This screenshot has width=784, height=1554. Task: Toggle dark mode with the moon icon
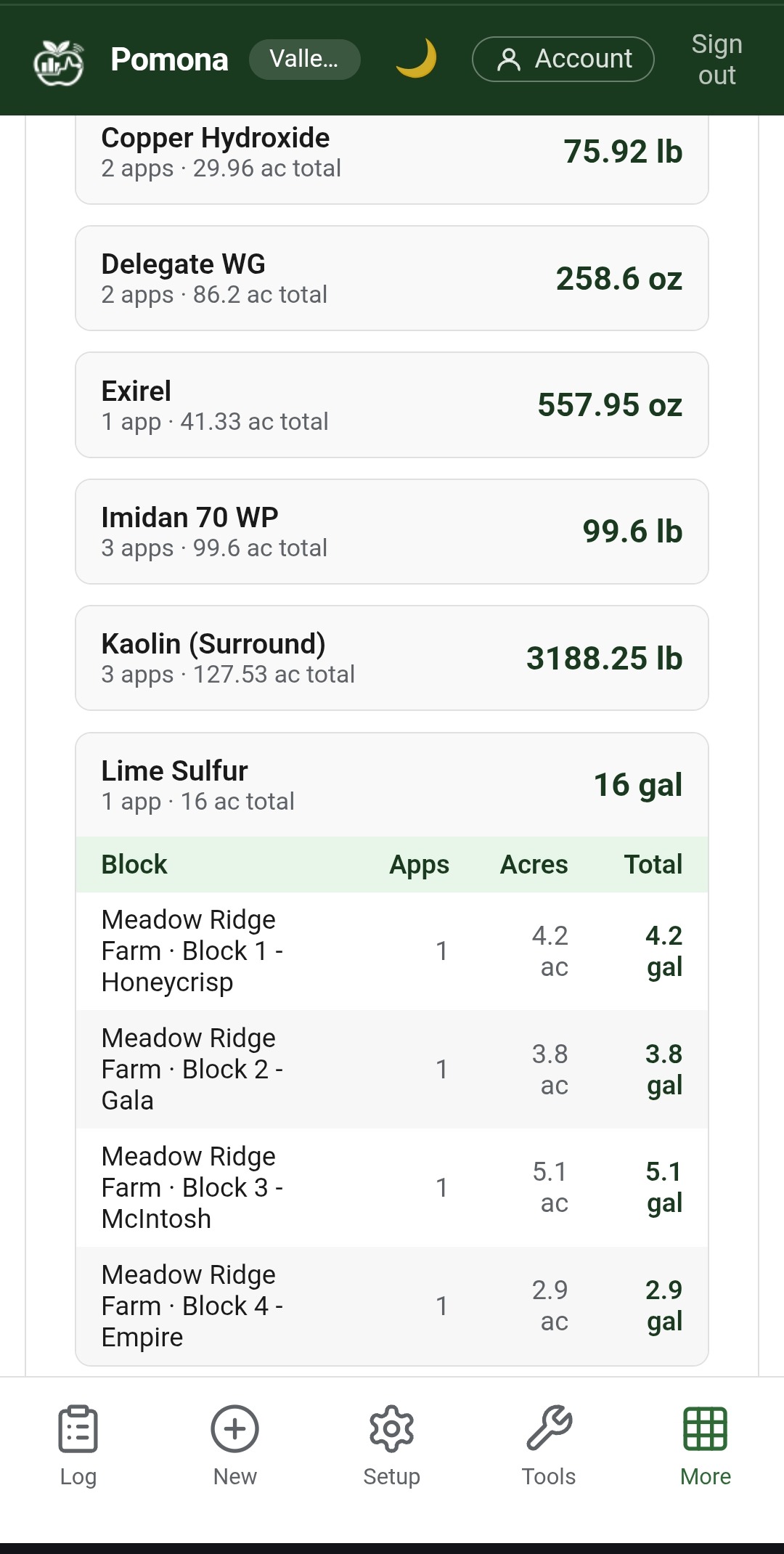click(416, 59)
